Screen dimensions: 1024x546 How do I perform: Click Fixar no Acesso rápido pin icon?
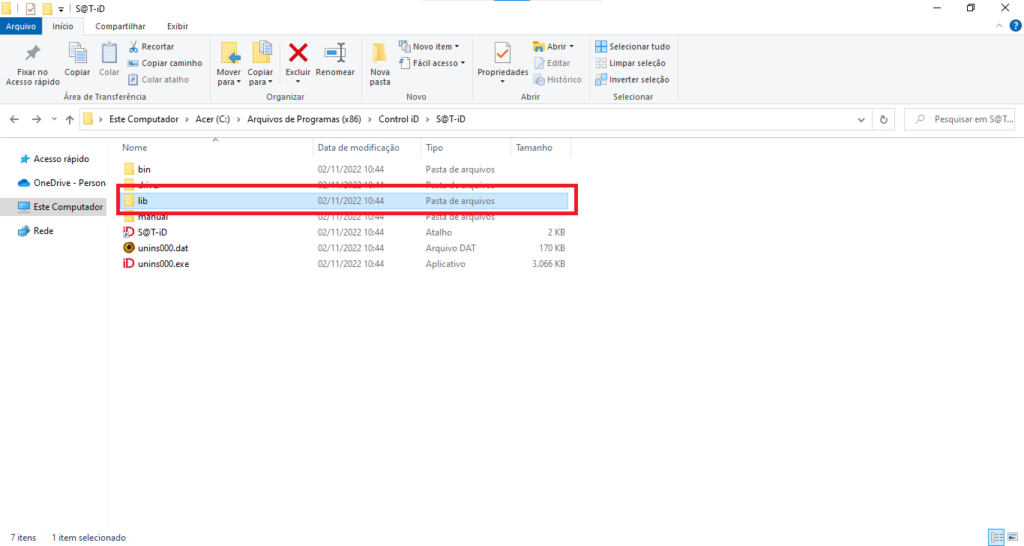click(32, 53)
